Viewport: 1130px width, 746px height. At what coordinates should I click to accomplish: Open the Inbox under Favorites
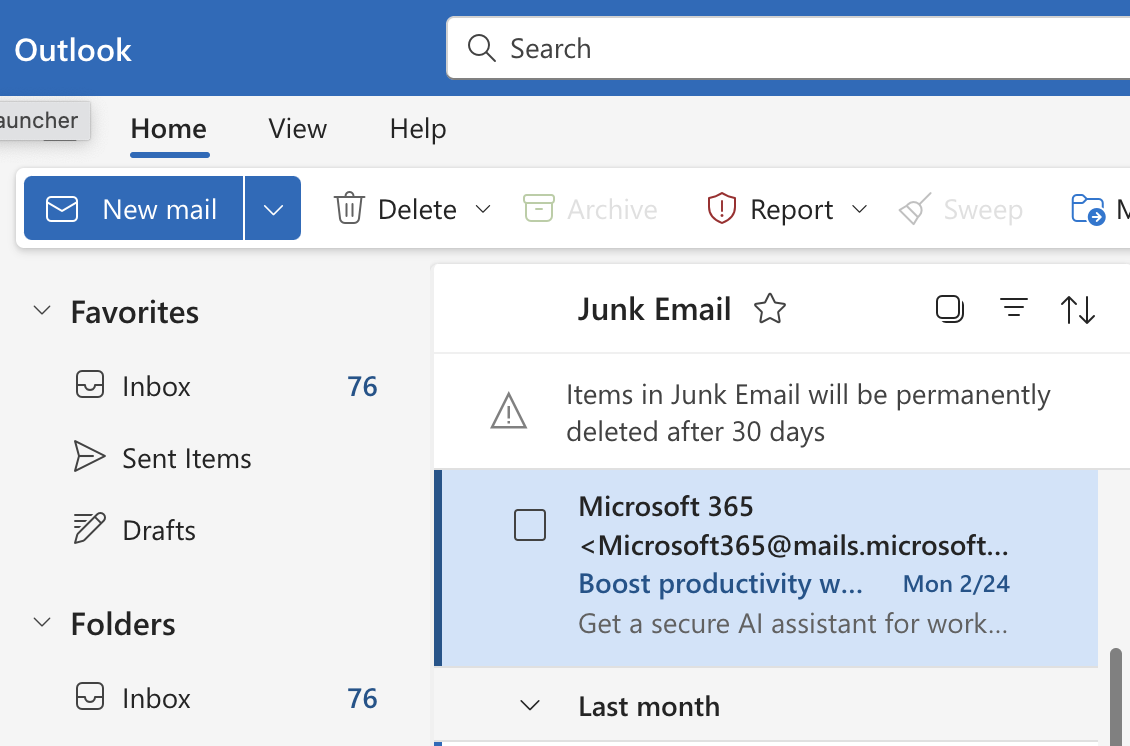pyautogui.click(x=155, y=386)
